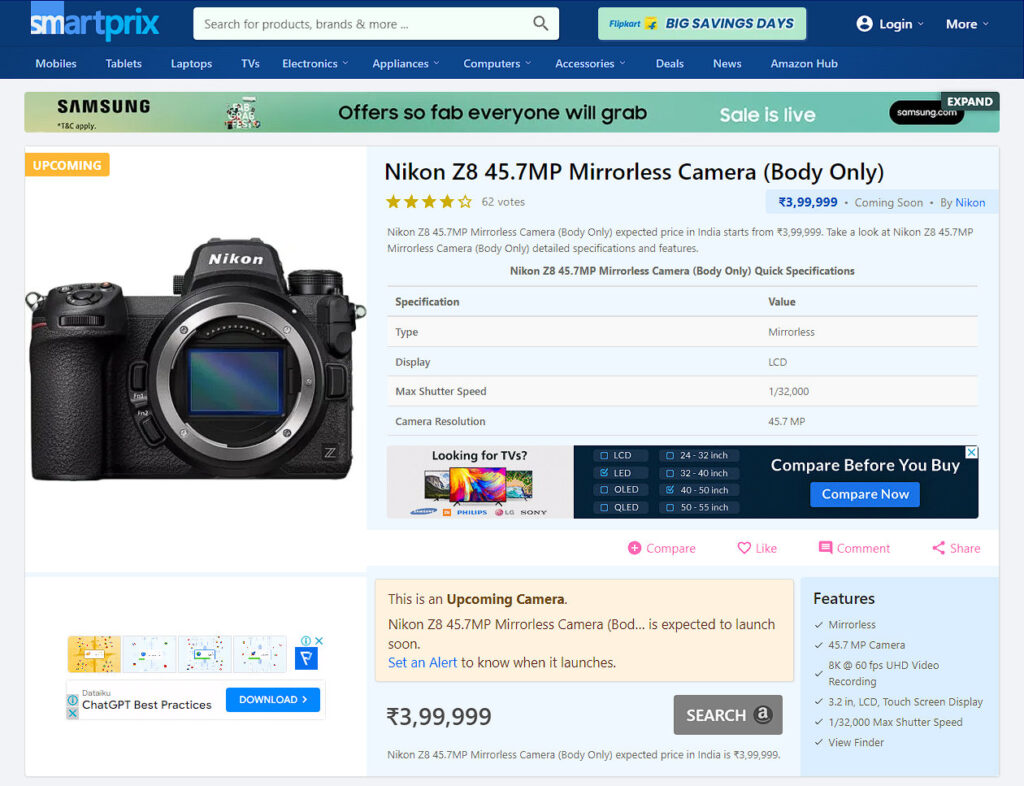Close the ChatGPT Best Practices ad
The height and width of the screenshot is (786, 1024).
(72, 713)
